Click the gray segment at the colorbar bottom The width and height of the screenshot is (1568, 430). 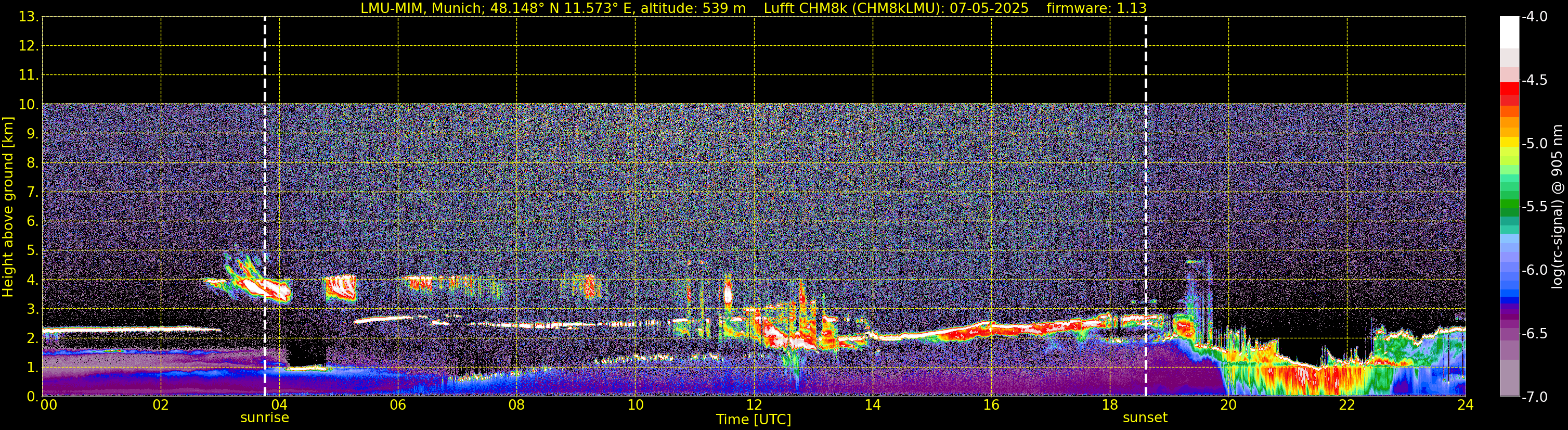[x=1509, y=377]
